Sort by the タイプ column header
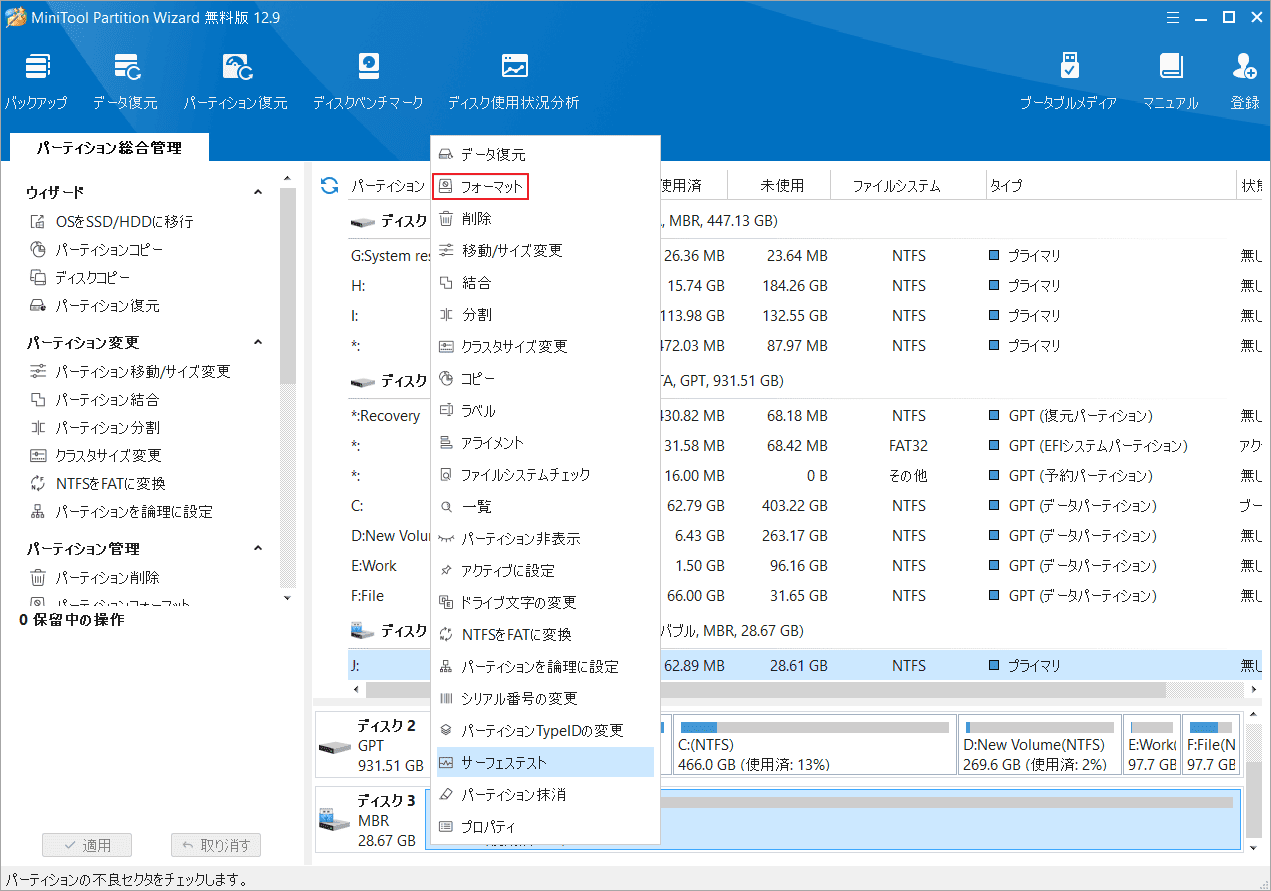 [1109, 185]
